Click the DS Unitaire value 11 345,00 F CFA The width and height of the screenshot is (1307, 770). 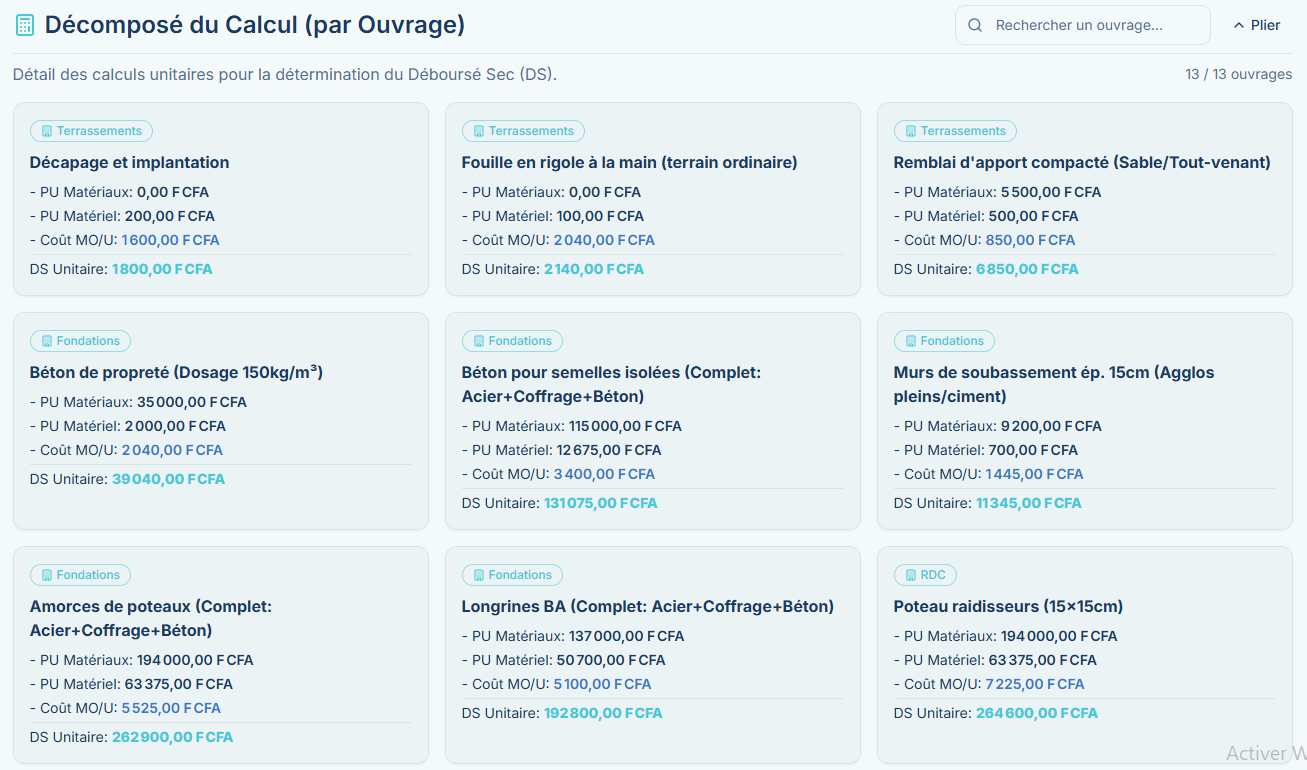(1029, 503)
